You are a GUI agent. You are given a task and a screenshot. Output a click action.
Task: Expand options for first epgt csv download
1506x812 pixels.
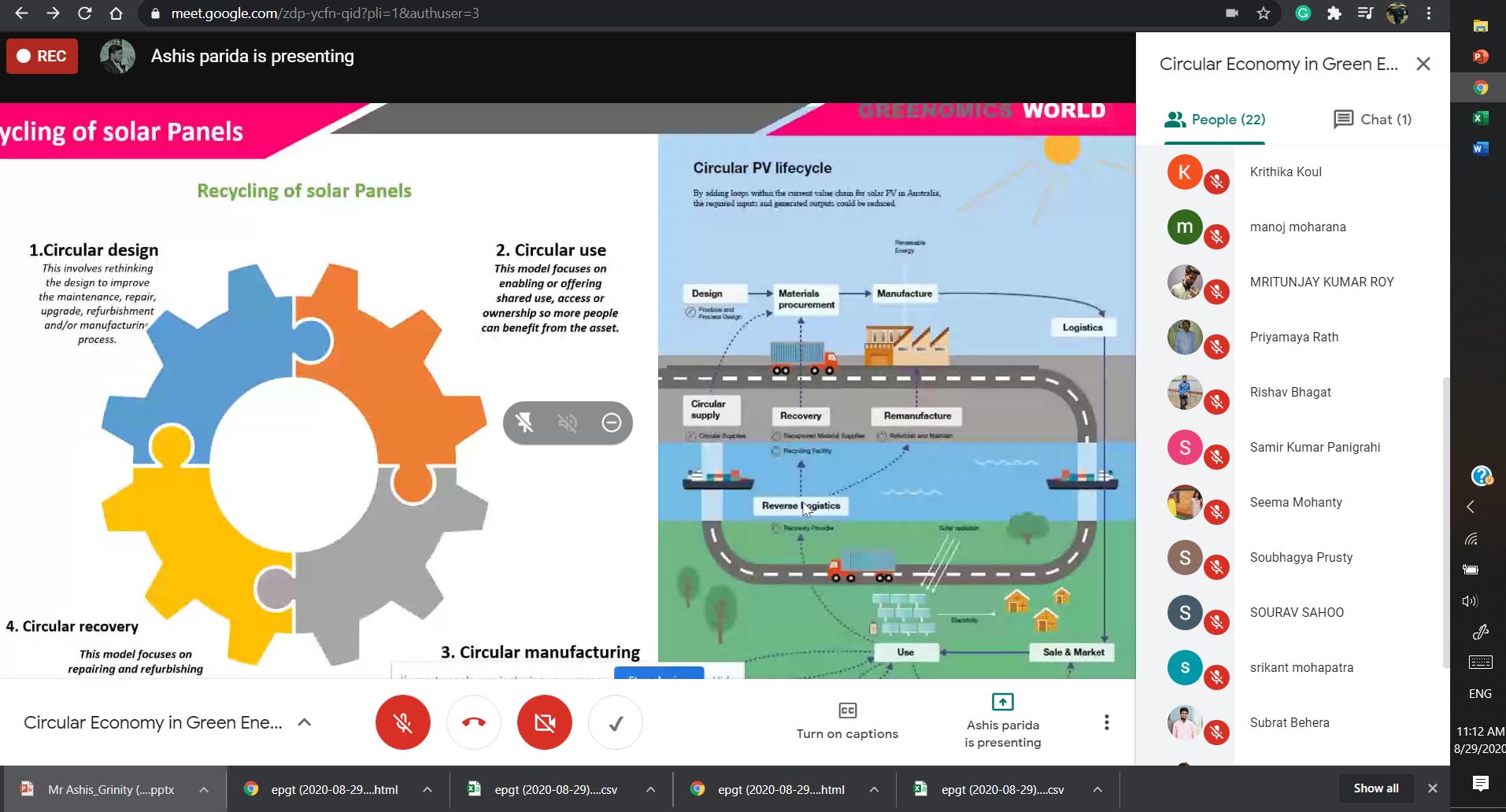(x=650, y=789)
